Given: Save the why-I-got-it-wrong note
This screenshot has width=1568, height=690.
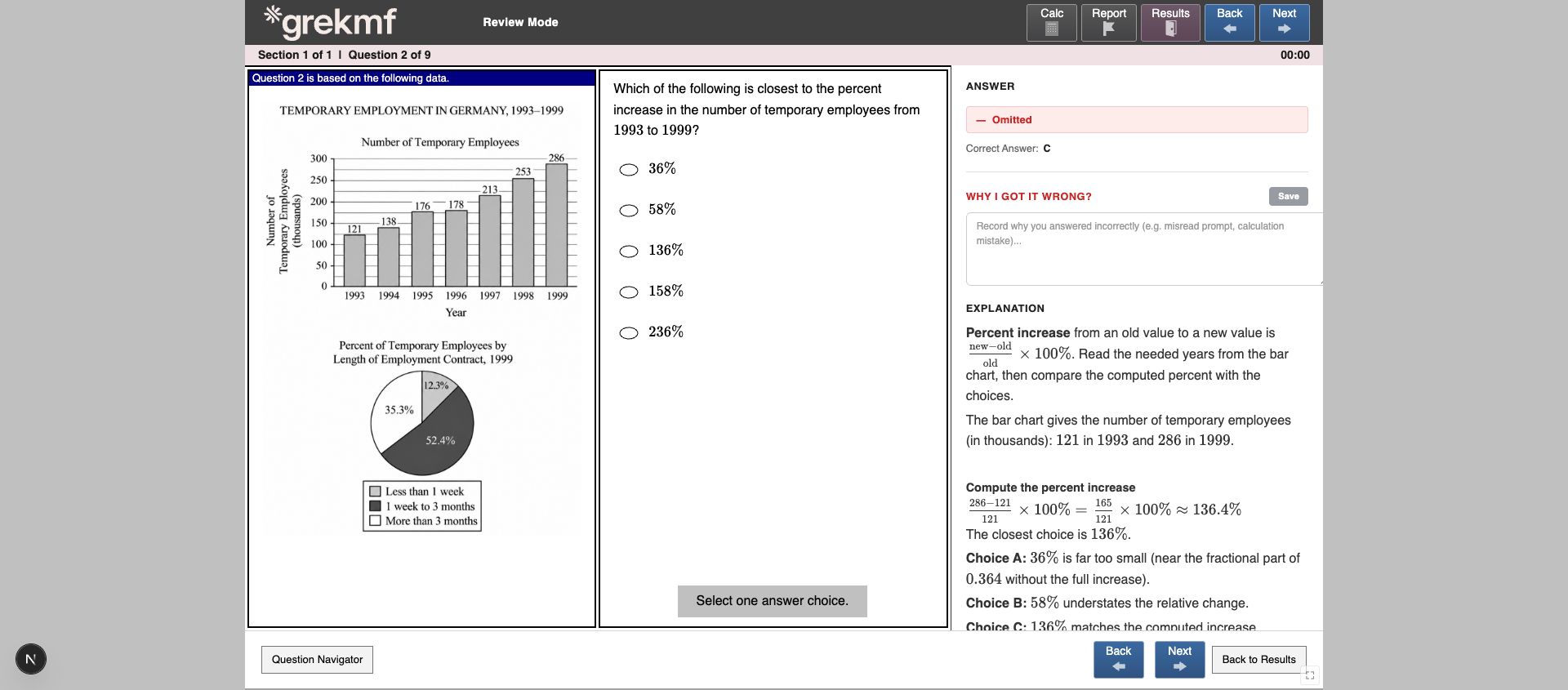Looking at the screenshot, I should coord(1288,196).
